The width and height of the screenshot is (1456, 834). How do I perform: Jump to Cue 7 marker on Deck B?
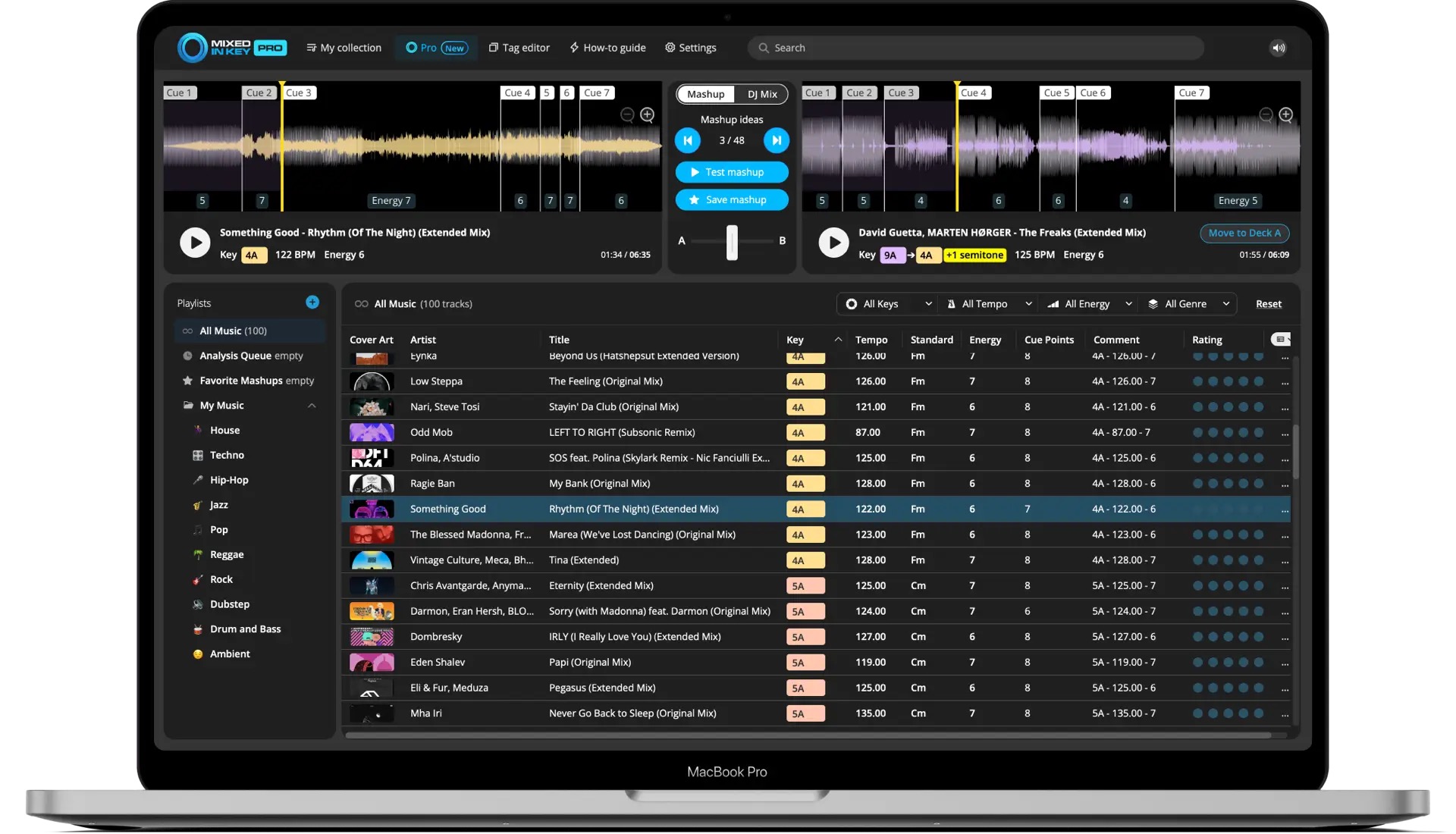pyautogui.click(x=1191, y=93)
